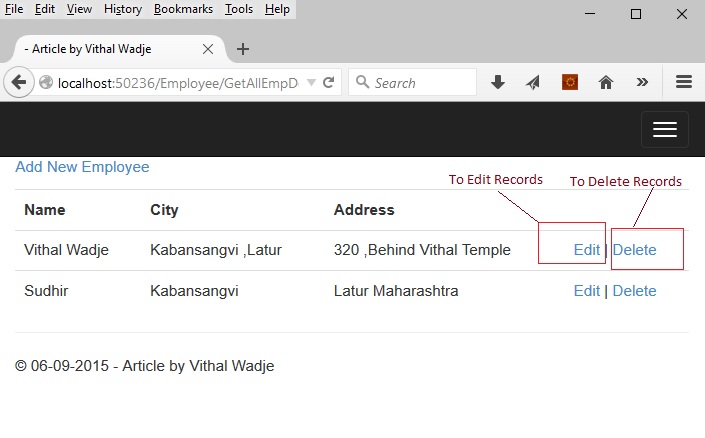Show more toolbar tools with double chevron

tap(642, 82)
